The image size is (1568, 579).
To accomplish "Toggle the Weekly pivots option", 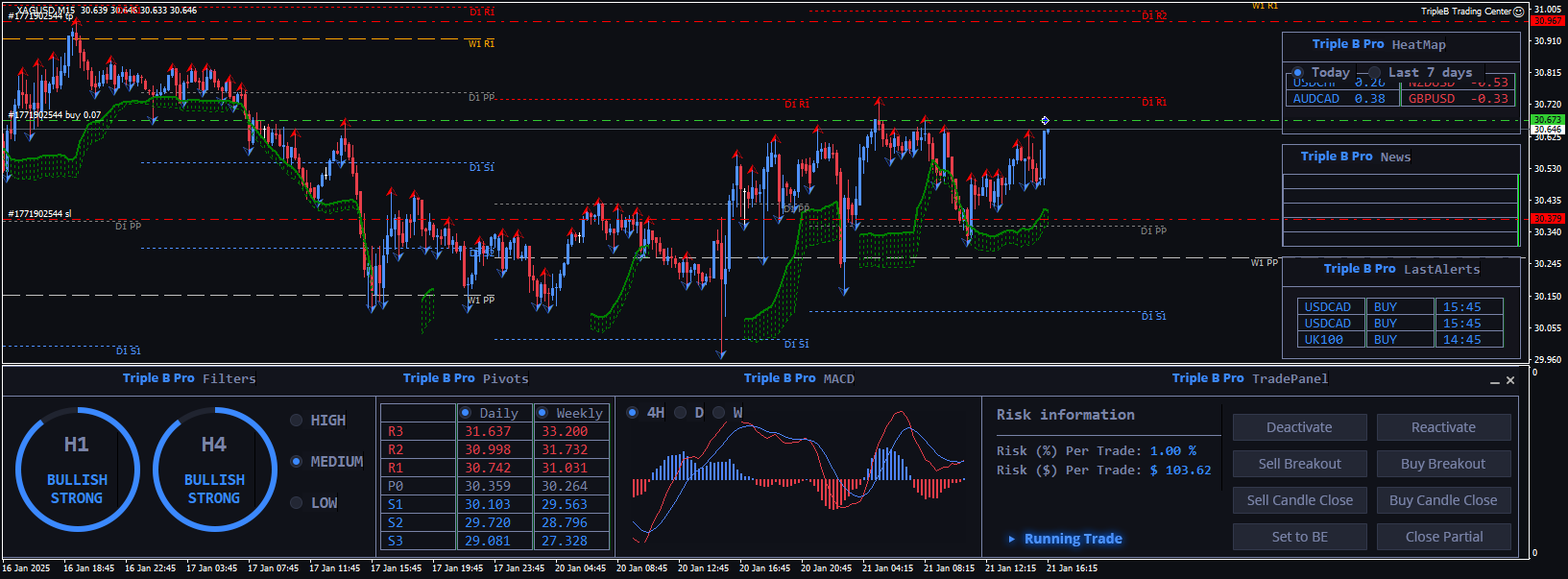I will coord(543,413).
